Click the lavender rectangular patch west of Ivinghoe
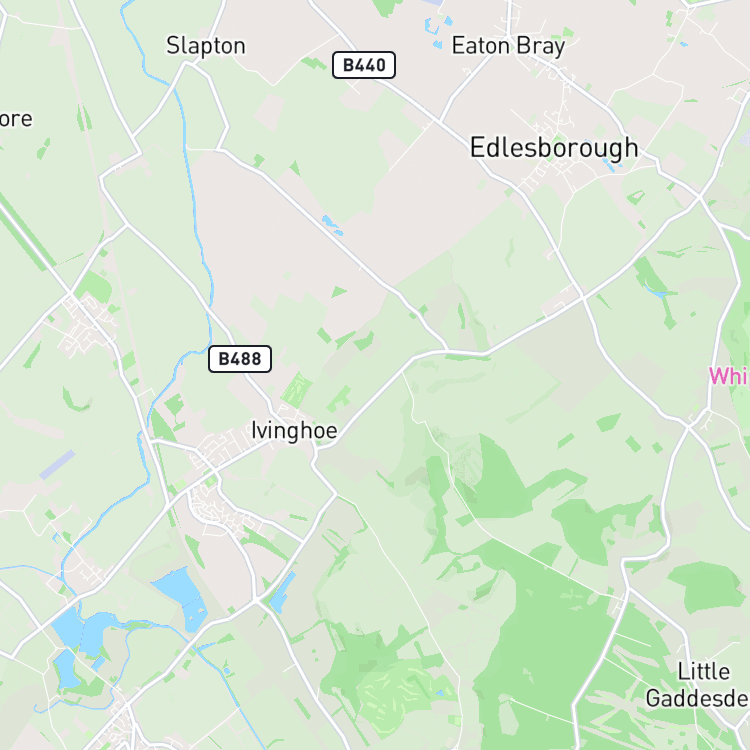750x750 pixels. [x=57, y=464]
